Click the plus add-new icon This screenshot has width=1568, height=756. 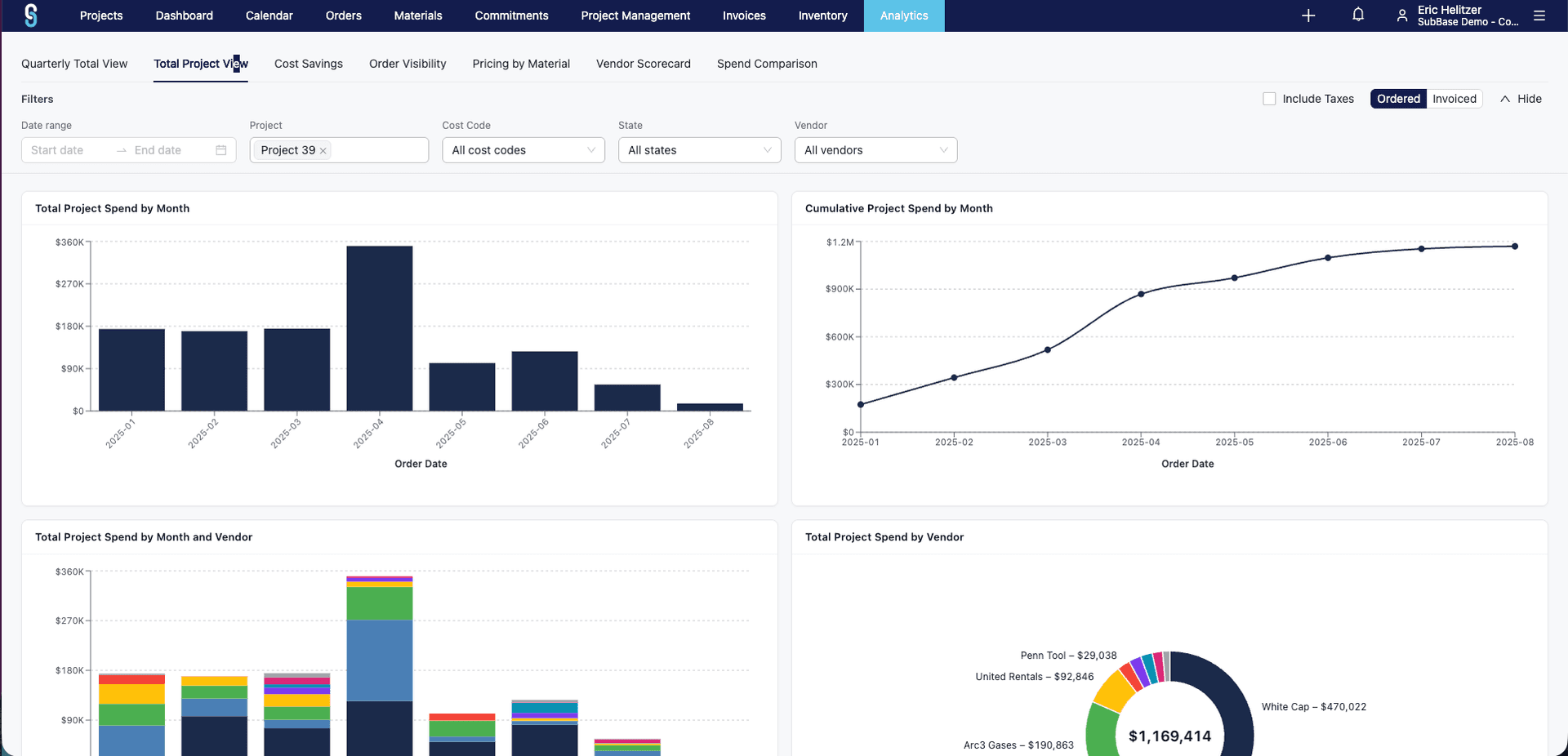tap(1308, 16)
